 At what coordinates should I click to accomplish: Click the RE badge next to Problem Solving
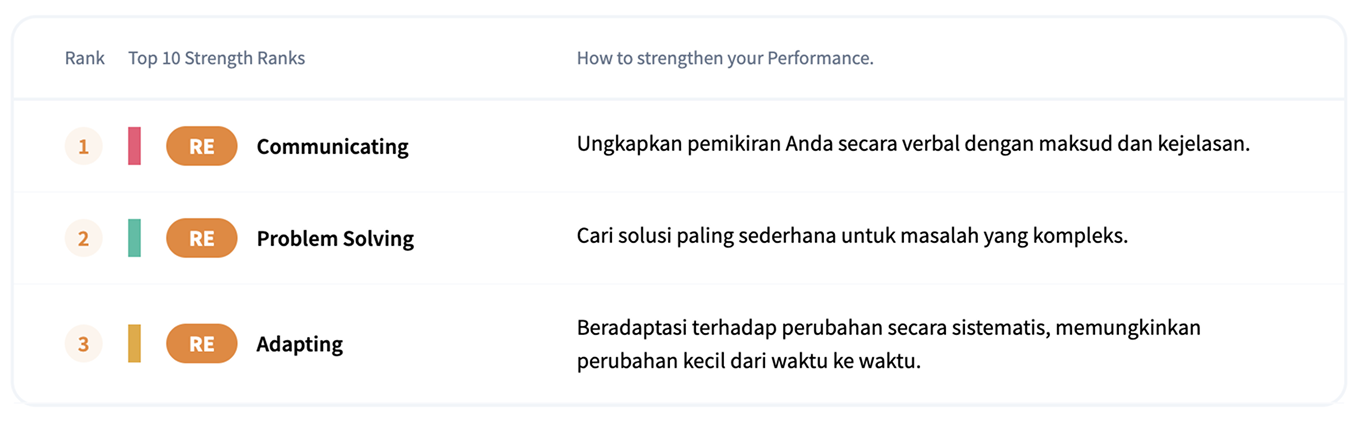point(201,238)
